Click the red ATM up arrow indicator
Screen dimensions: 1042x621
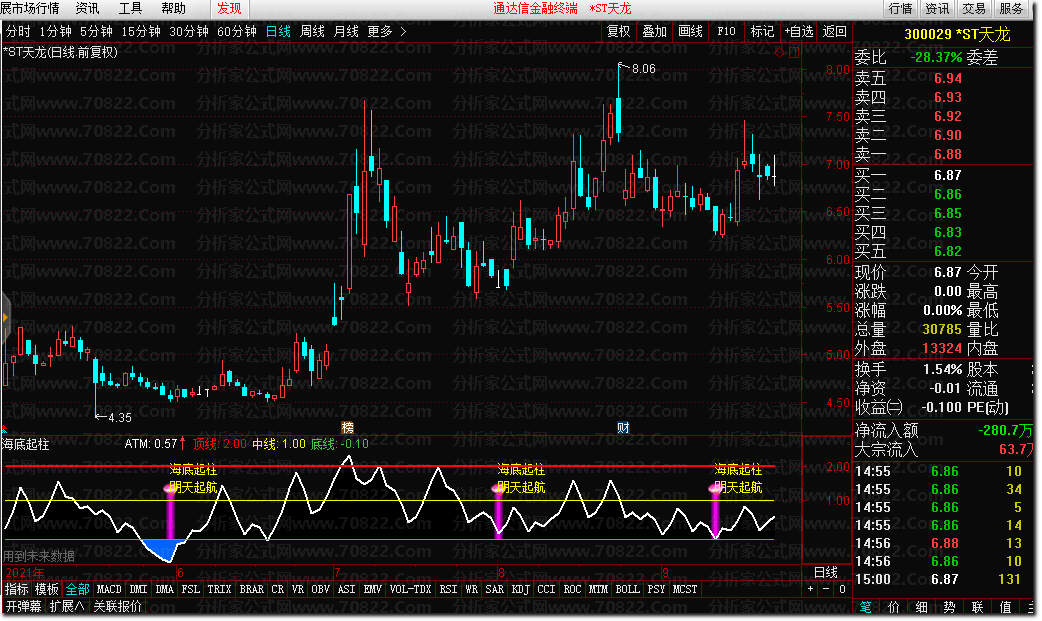point(183,443)
